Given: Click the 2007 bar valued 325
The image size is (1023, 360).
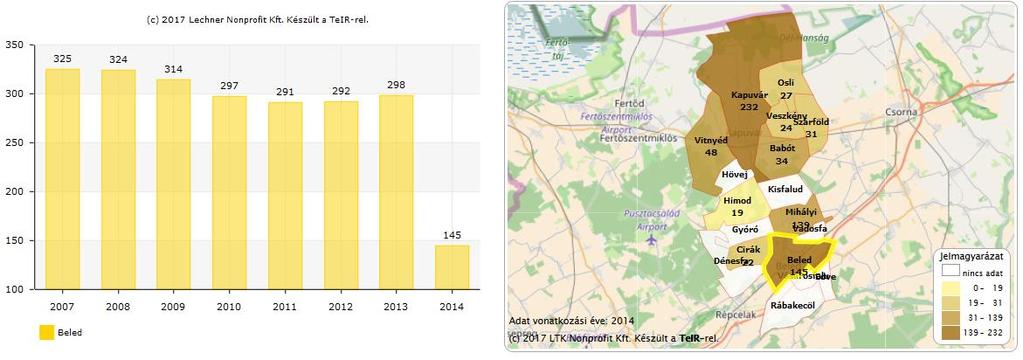Looking at the screenshot, I should [x=63, y=179].
